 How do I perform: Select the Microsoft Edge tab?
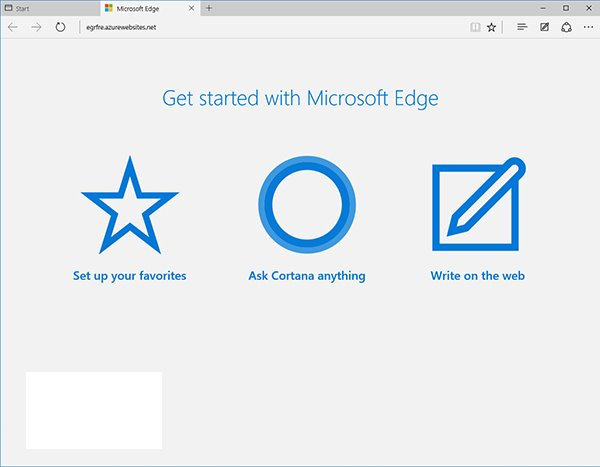point(140,8)
